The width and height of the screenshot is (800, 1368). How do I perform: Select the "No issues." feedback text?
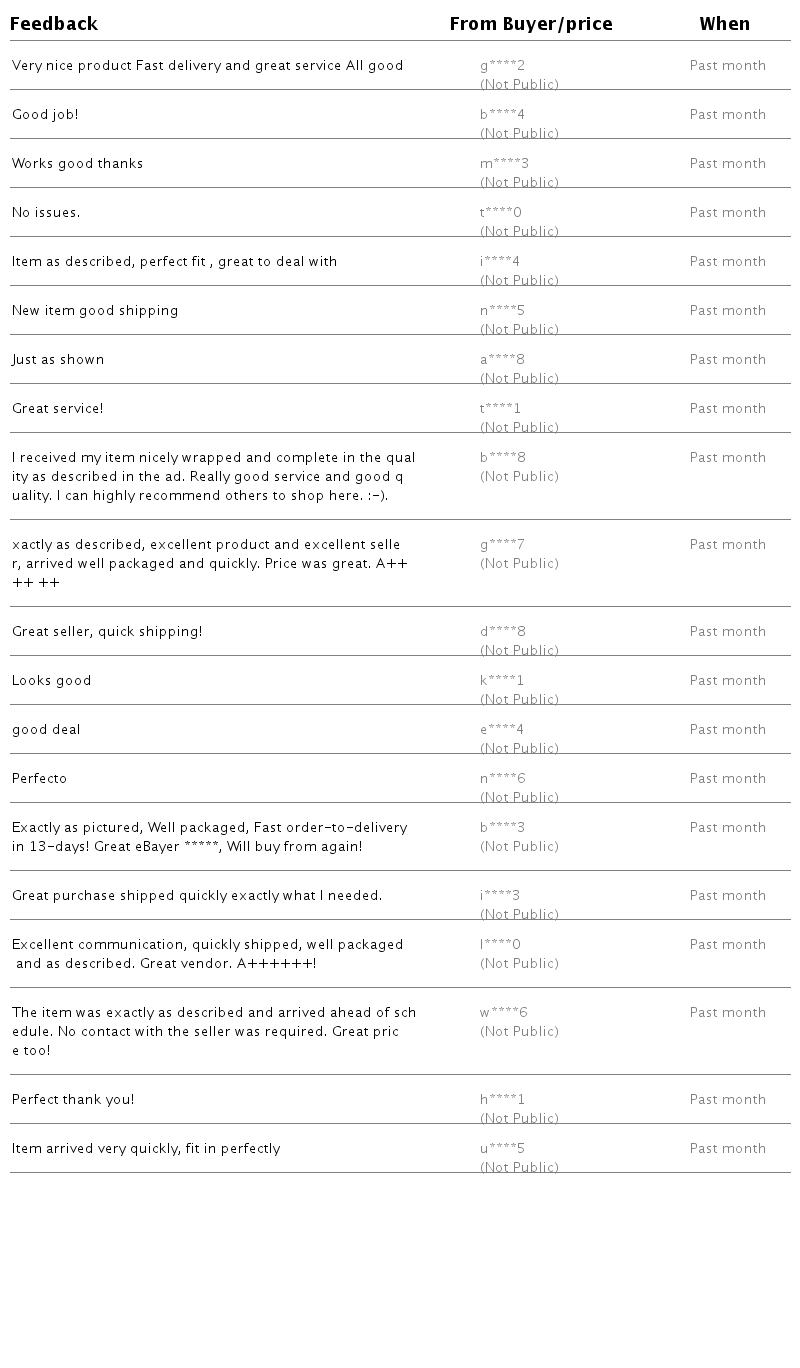(x=46, y=213)
